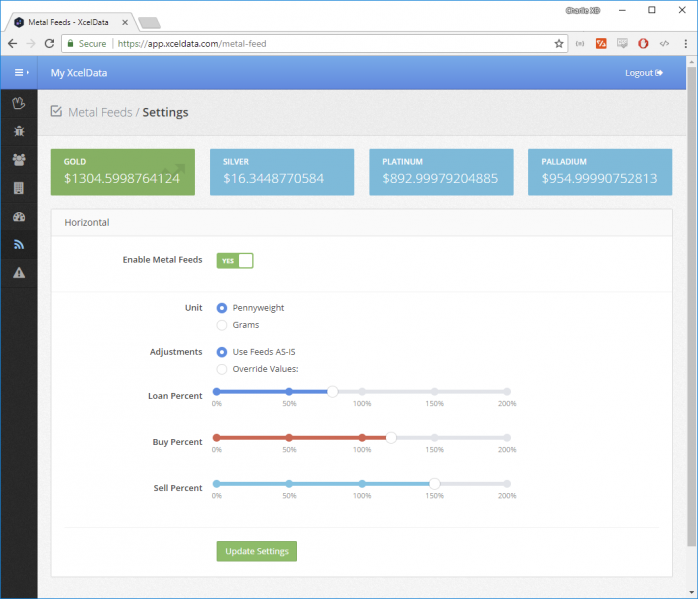Click the Update Settings button
This screenshot has width=698, height=599.
point(257,551)
